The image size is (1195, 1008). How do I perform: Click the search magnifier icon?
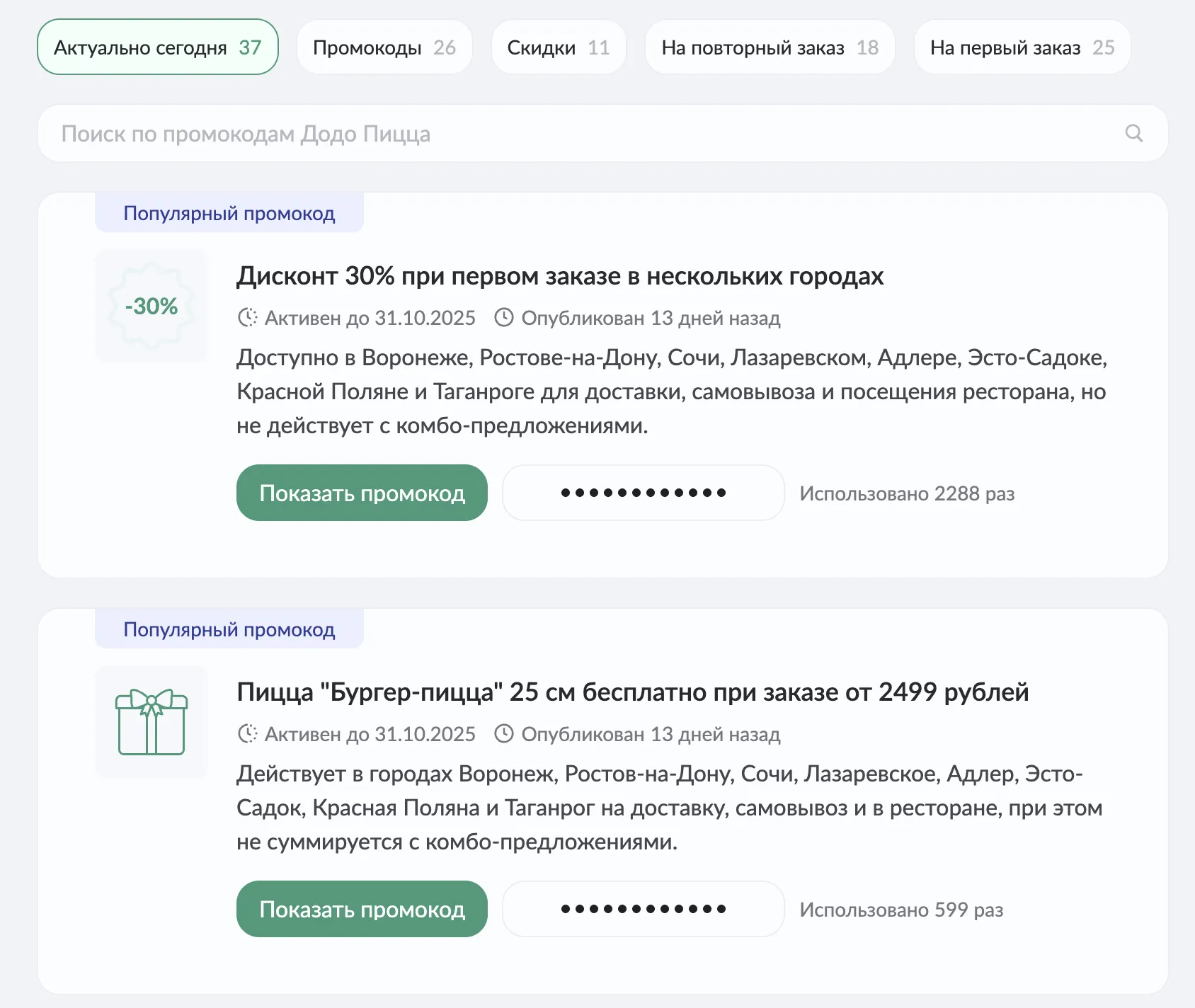pos(1135,133)
